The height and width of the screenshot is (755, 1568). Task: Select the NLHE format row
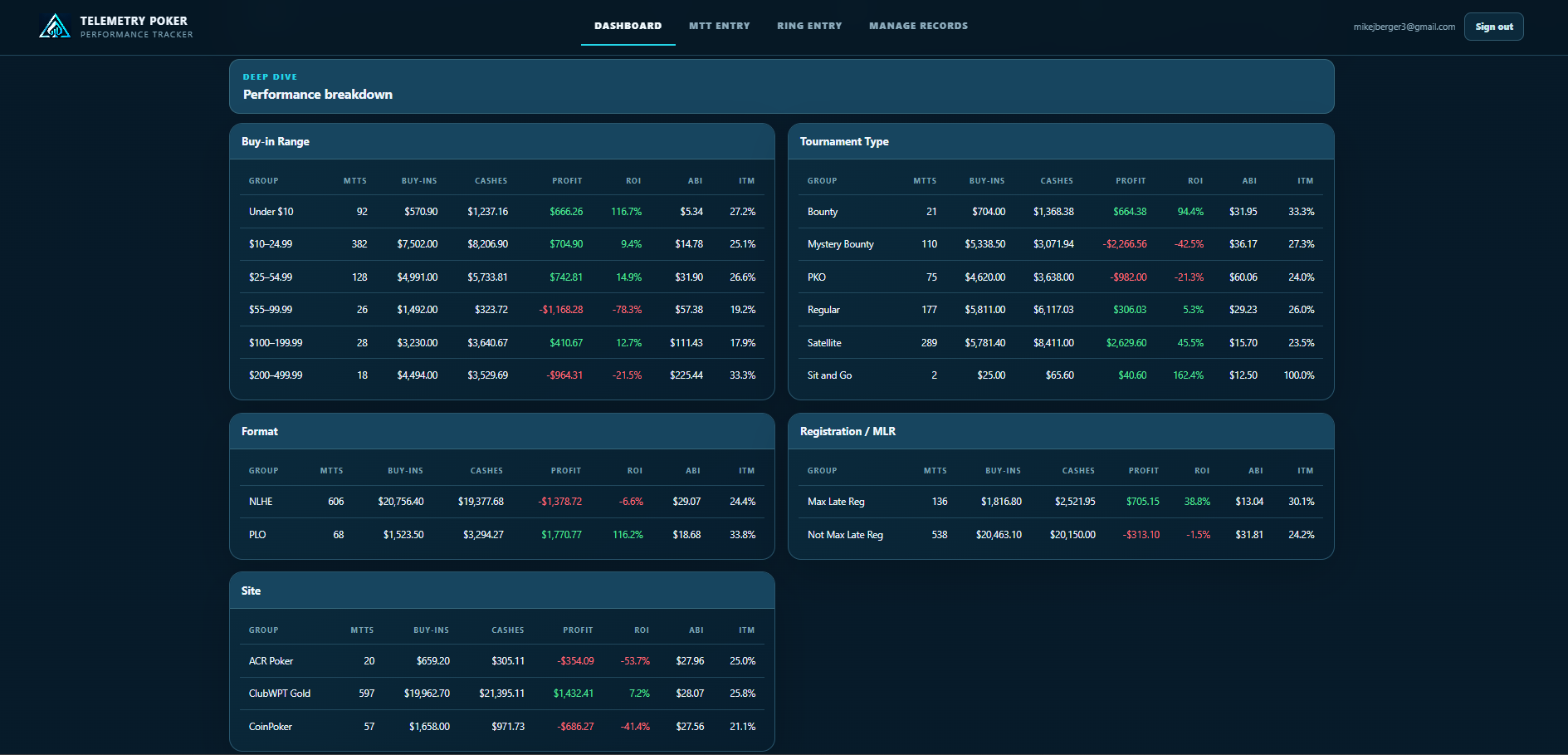(x=502, y=502)
